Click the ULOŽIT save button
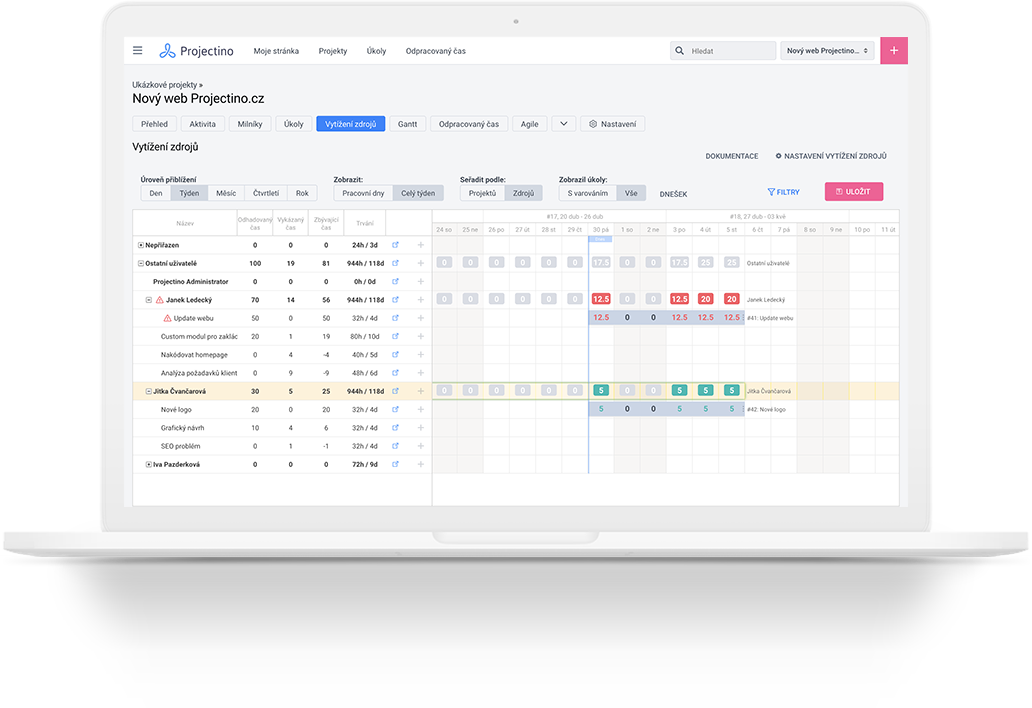 point(854,191)
